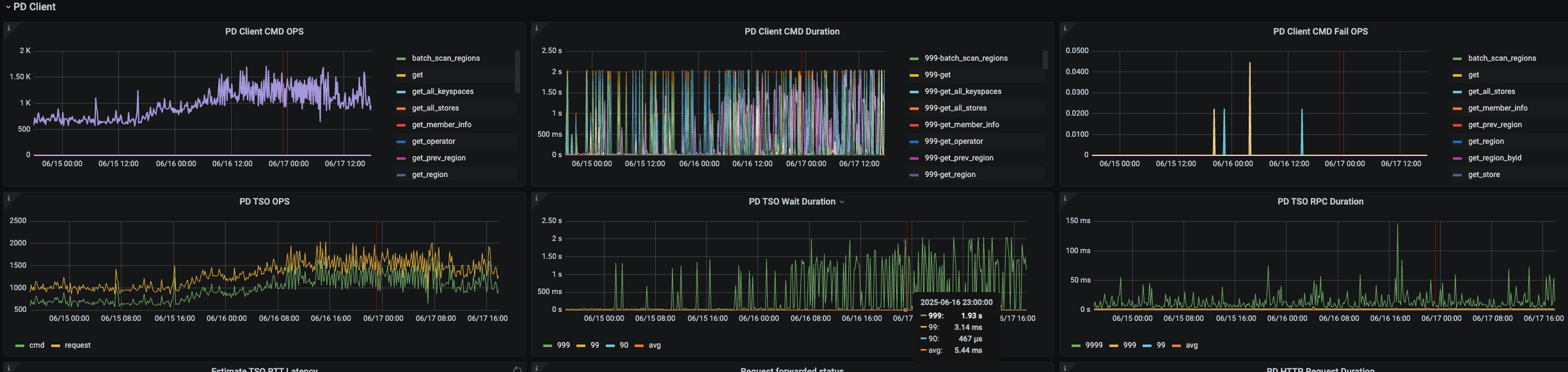Viewport: 1568px width, 372px height.
Task: Click info icon on PD Client CMD Fail OPS panel
Action: tap(1065, 28)
